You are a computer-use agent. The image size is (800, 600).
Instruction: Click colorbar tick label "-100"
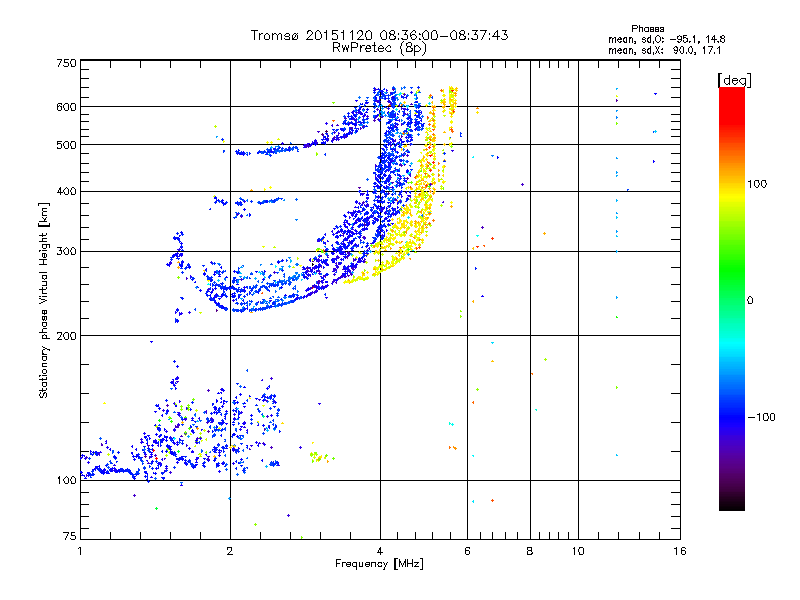click(761, 417)
